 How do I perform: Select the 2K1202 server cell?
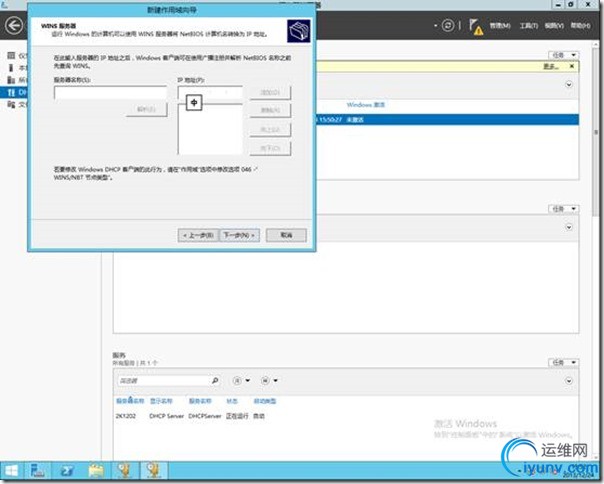coord(126,416)
